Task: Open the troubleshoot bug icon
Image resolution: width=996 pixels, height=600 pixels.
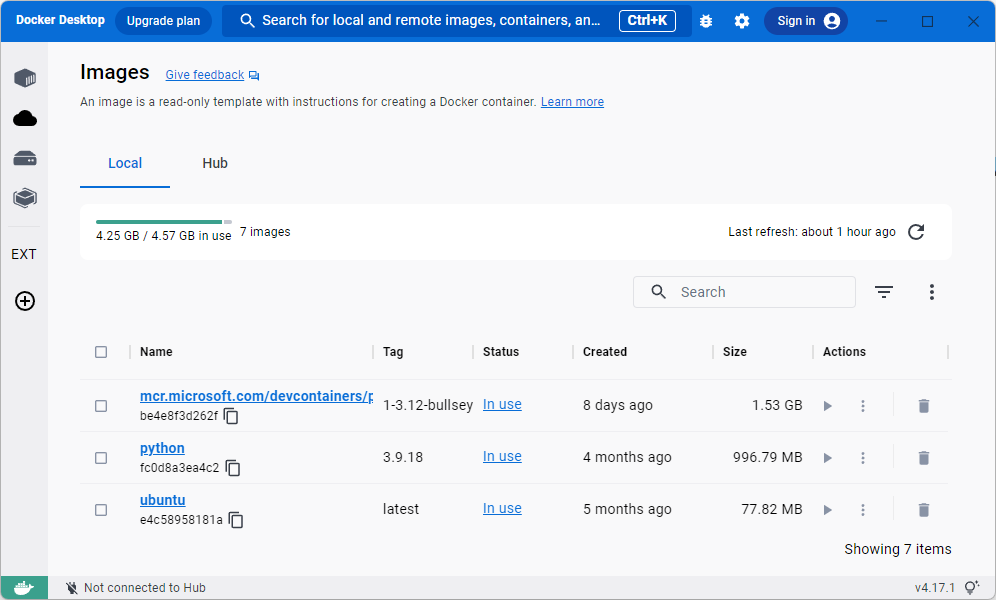Action: tap(706, 21)
